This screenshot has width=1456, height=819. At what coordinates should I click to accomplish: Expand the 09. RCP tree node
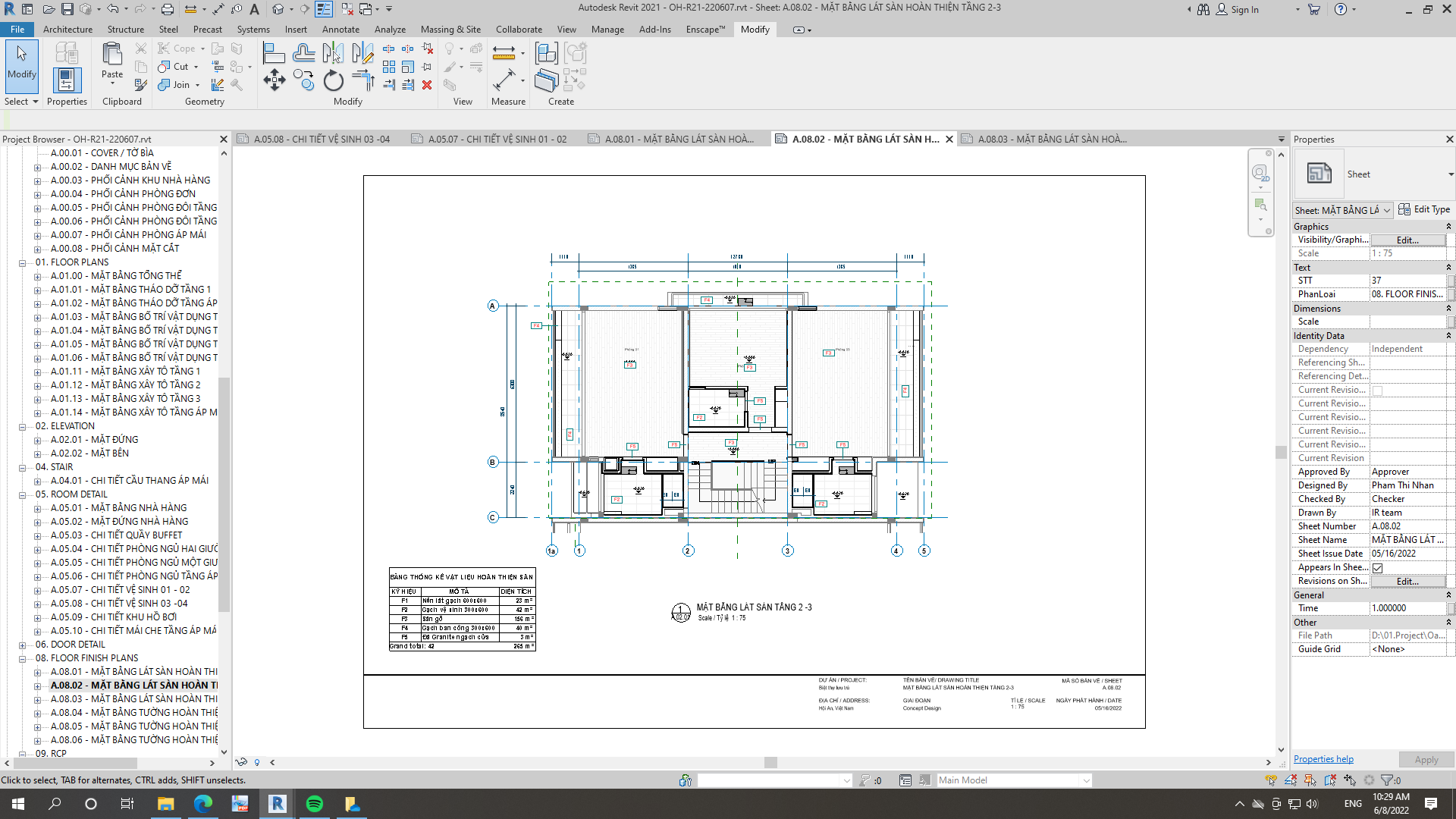[x=23, y=754]
